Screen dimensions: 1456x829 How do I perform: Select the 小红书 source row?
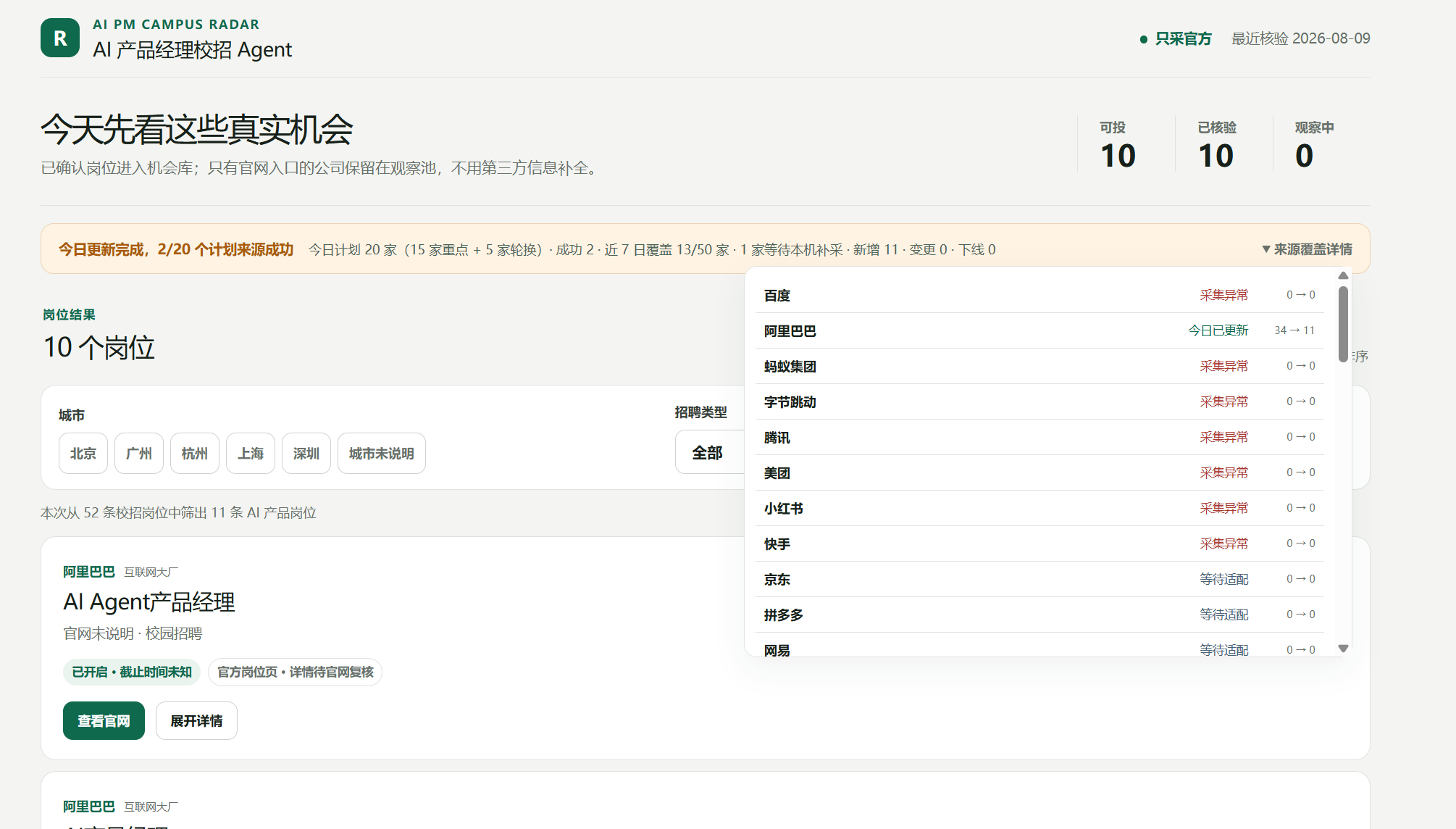1039,509
